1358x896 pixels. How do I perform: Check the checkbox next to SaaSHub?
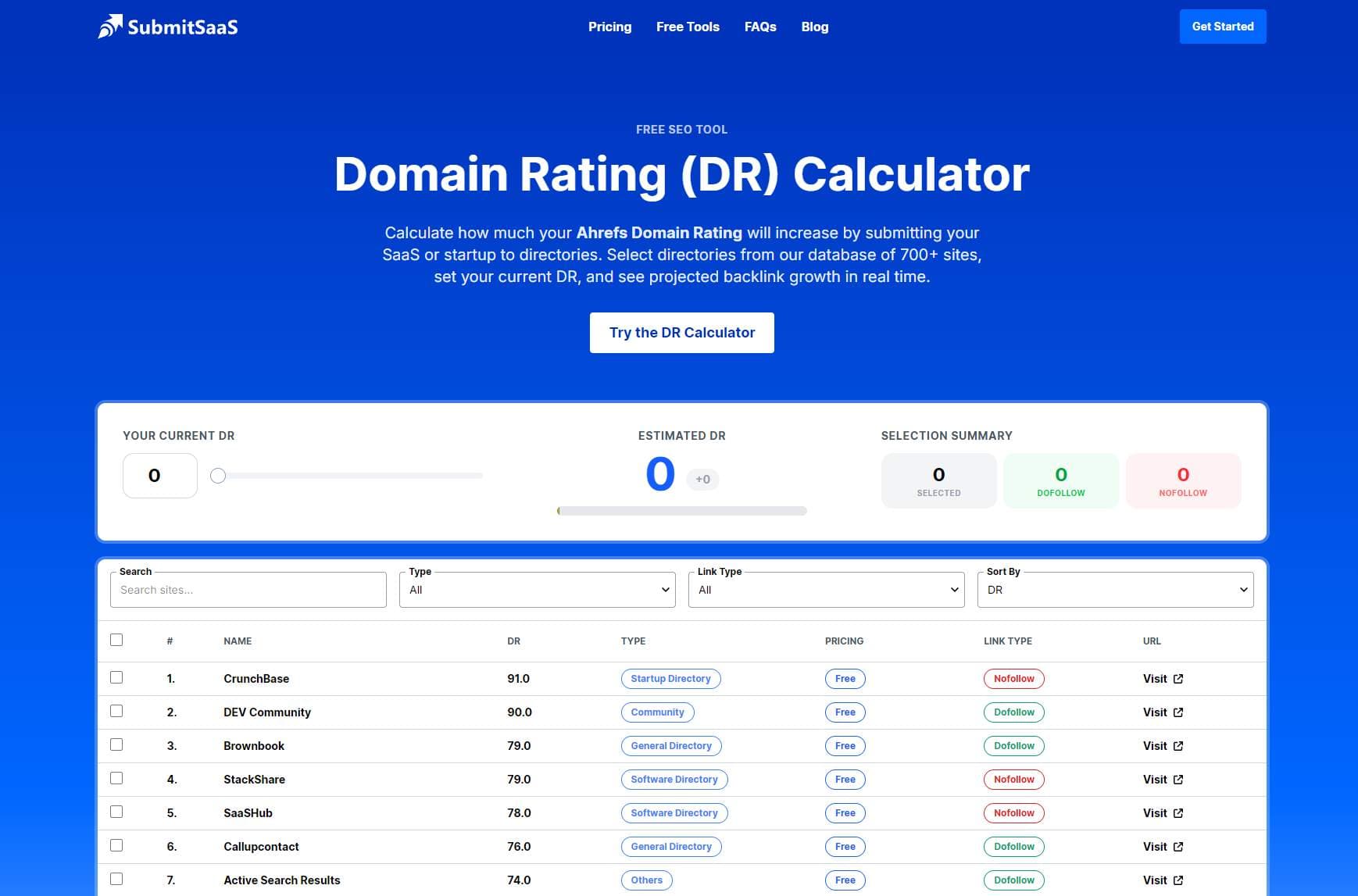point(117,812)
